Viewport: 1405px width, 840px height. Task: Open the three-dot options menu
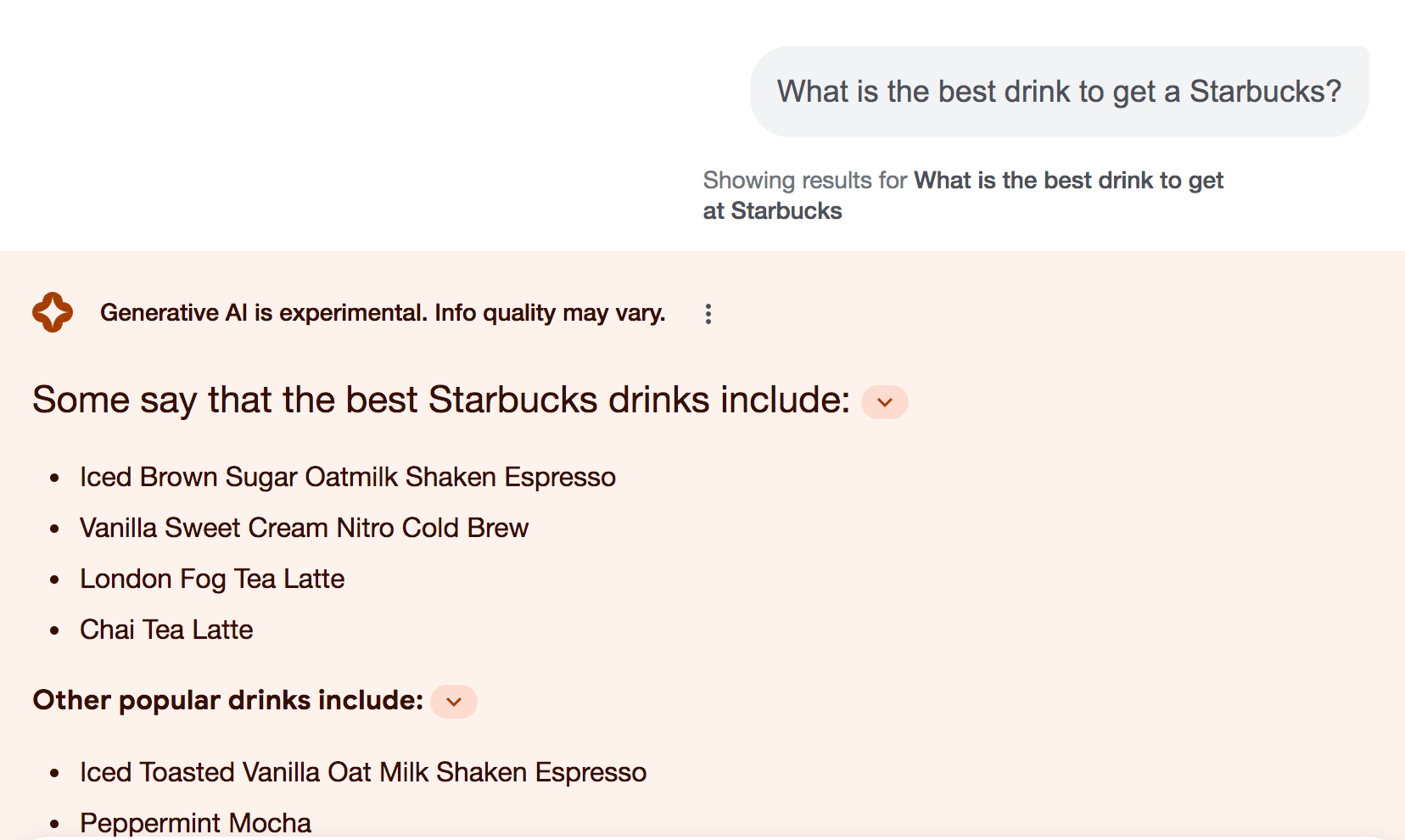pos(708,314)
